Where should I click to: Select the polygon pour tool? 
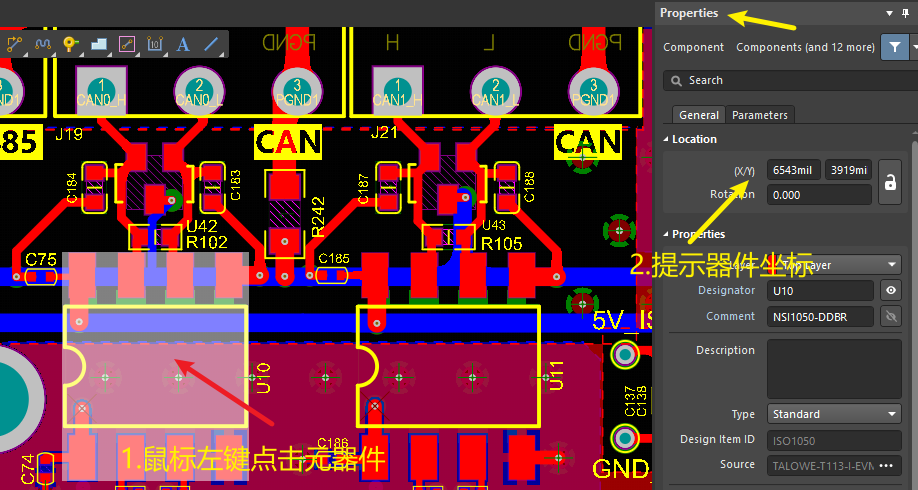pos(98,44)
